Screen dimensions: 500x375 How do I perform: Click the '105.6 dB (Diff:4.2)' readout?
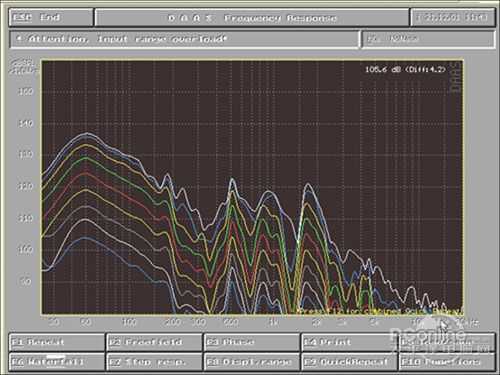coord(405,70)
